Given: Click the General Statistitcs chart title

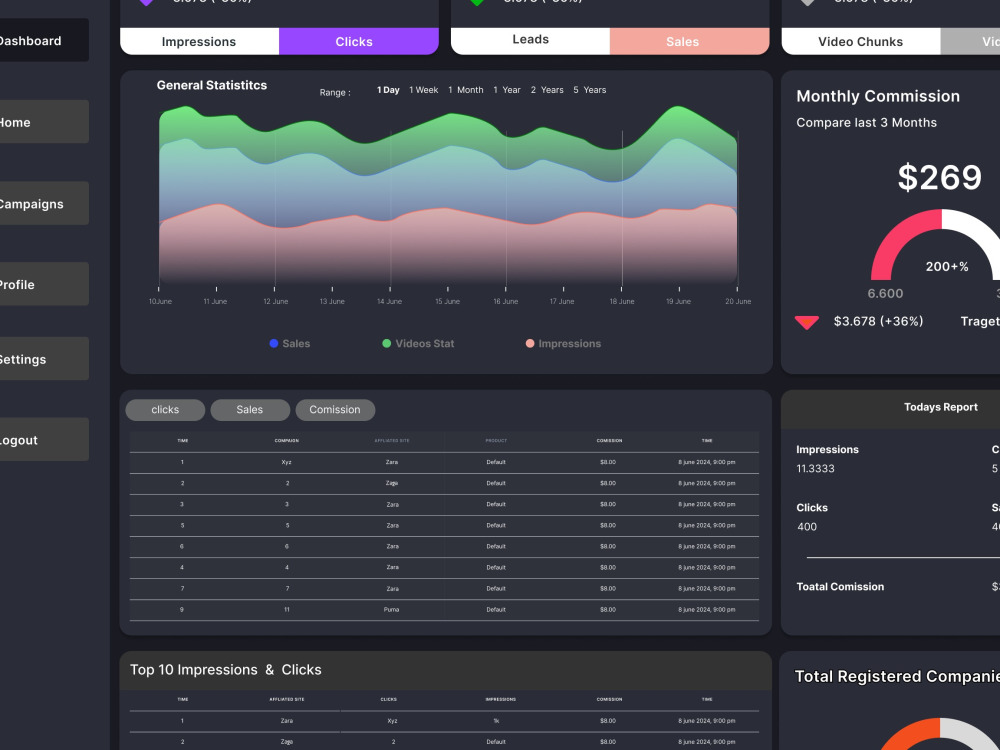Looking at the screenshot, I should pyautogui.click(x=212, y=85).
